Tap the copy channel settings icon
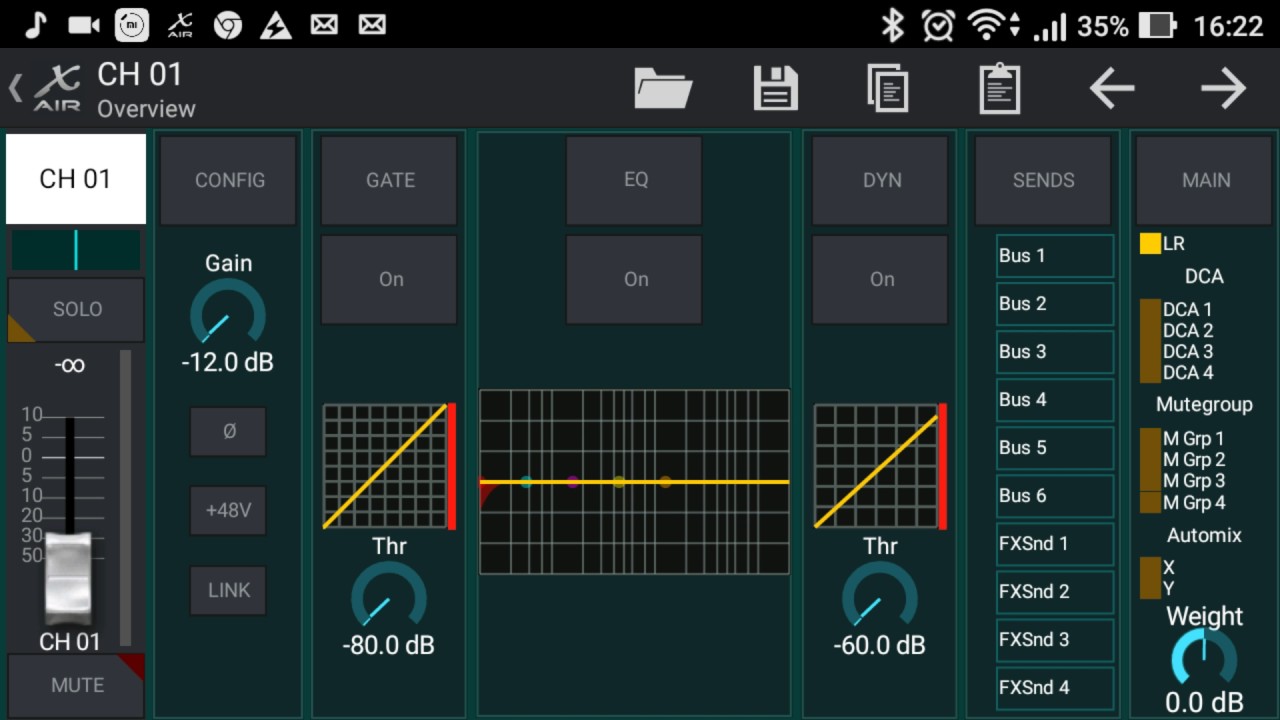The width and height of the screenshot is (1280, 720). coord(888,88)
